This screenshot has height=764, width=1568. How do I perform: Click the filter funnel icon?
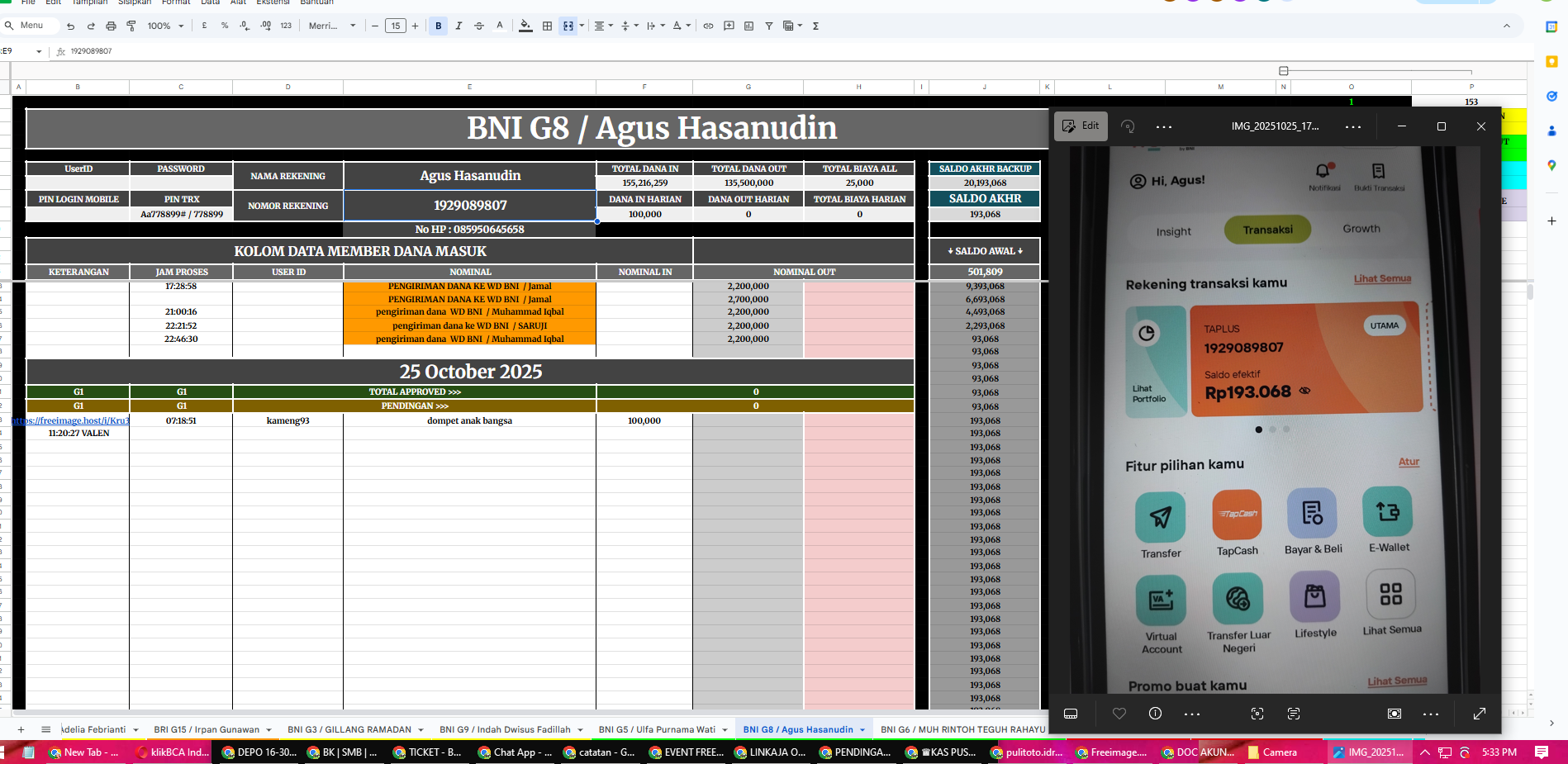pos(768,26)
